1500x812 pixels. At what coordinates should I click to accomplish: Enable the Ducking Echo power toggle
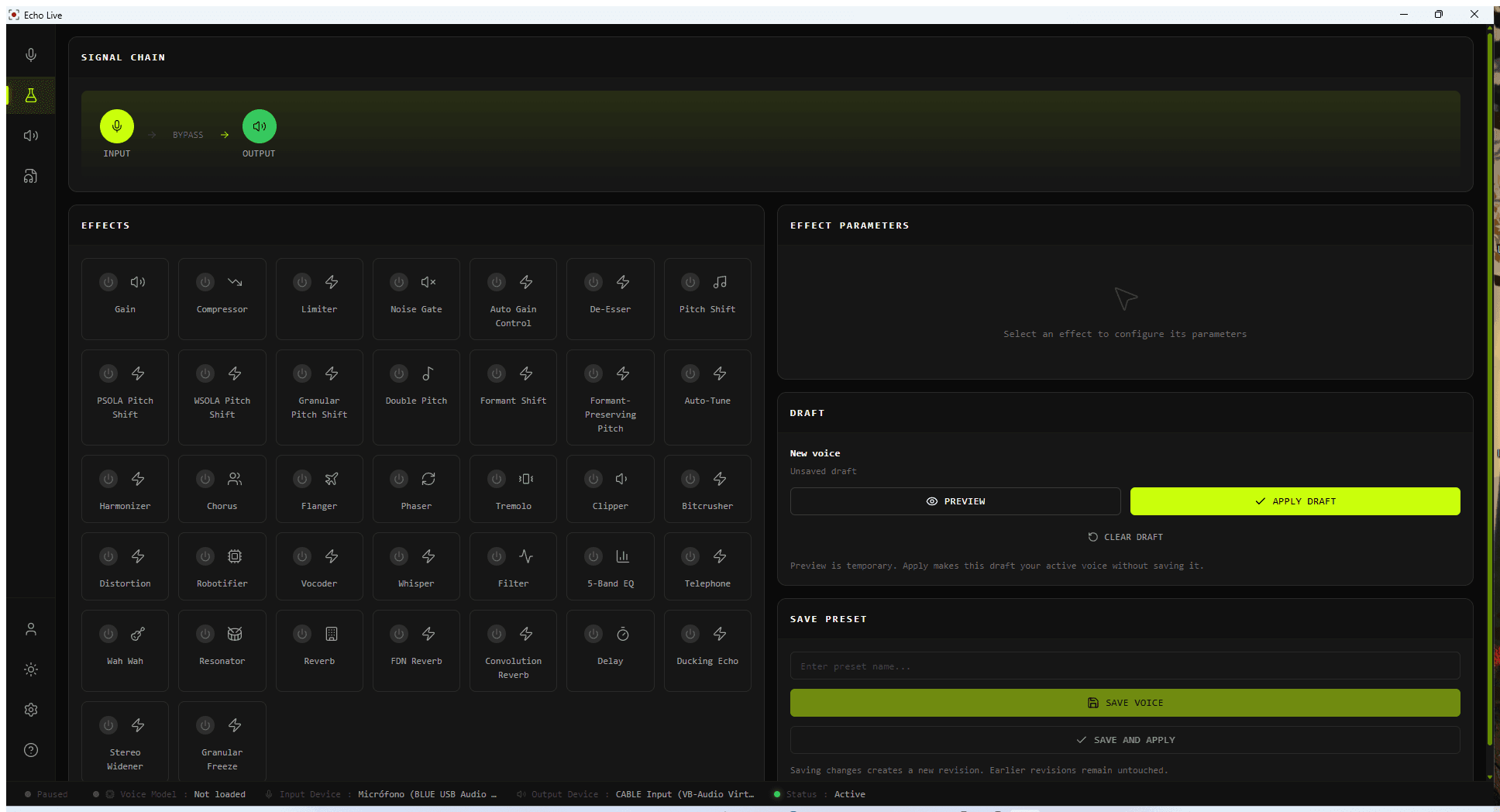tap(690, 634)
